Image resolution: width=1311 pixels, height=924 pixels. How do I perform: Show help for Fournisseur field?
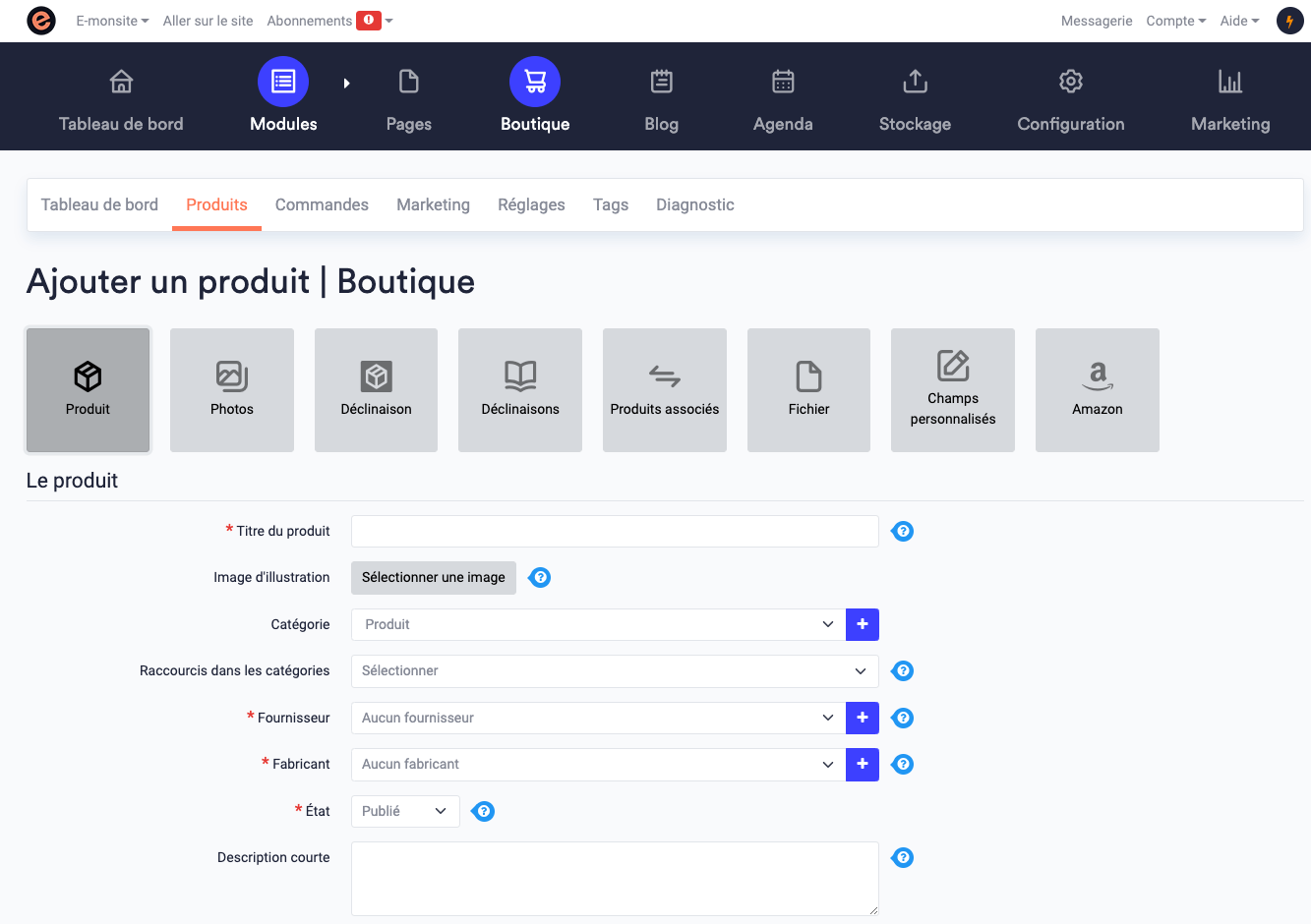coord(903,719)
